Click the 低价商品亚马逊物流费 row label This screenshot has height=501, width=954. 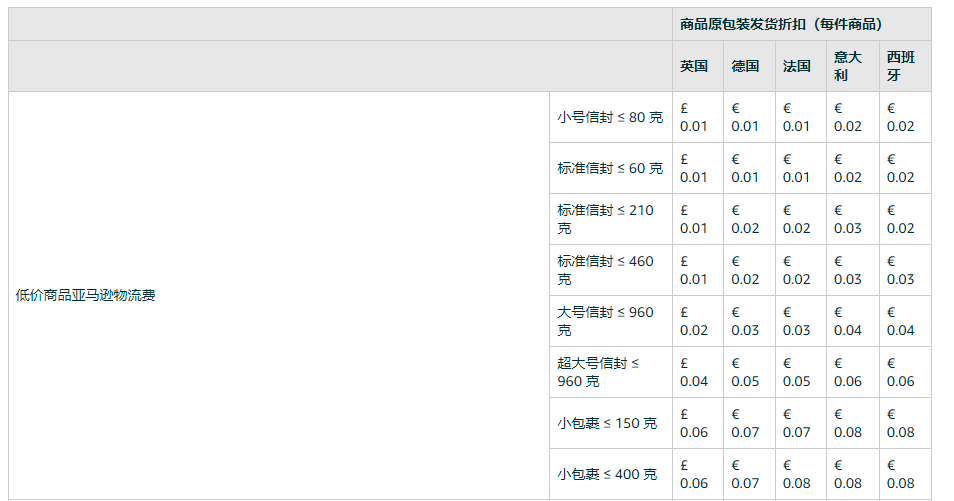tap(86, 295)
